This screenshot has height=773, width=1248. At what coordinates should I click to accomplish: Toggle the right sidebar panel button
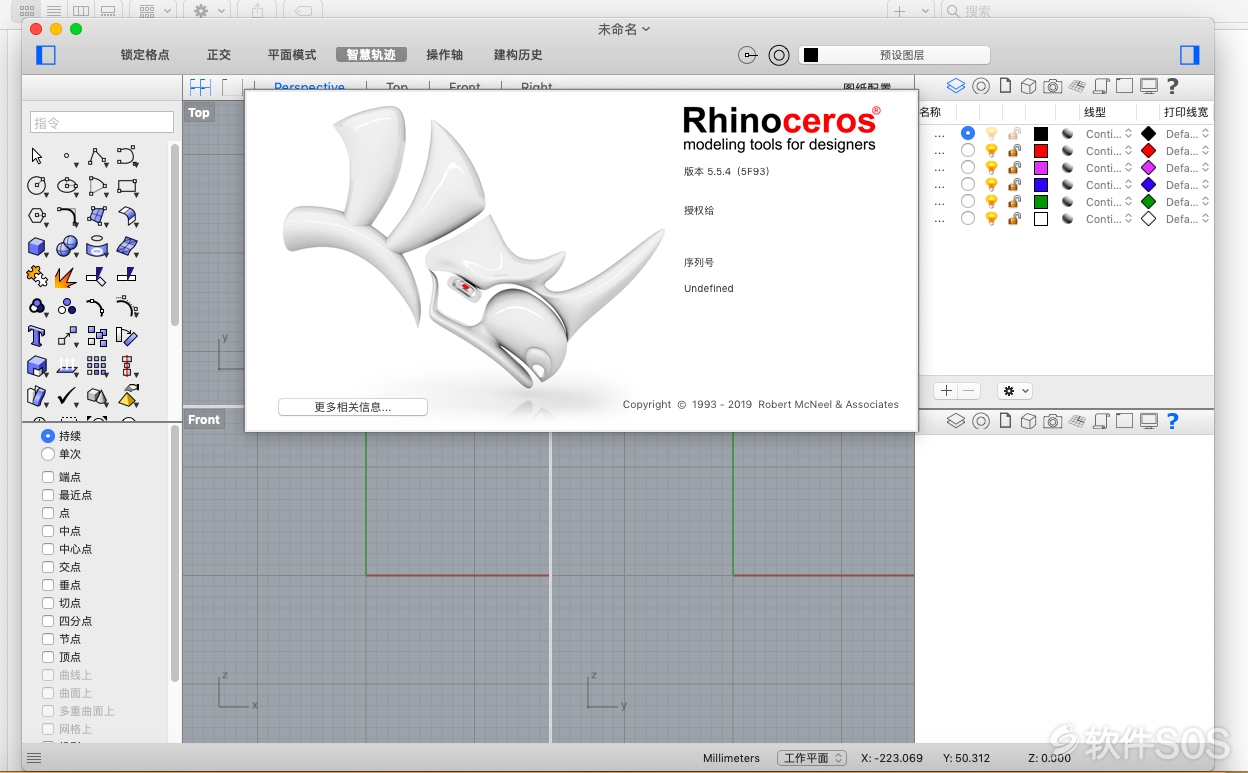(x=1189, y=55)
